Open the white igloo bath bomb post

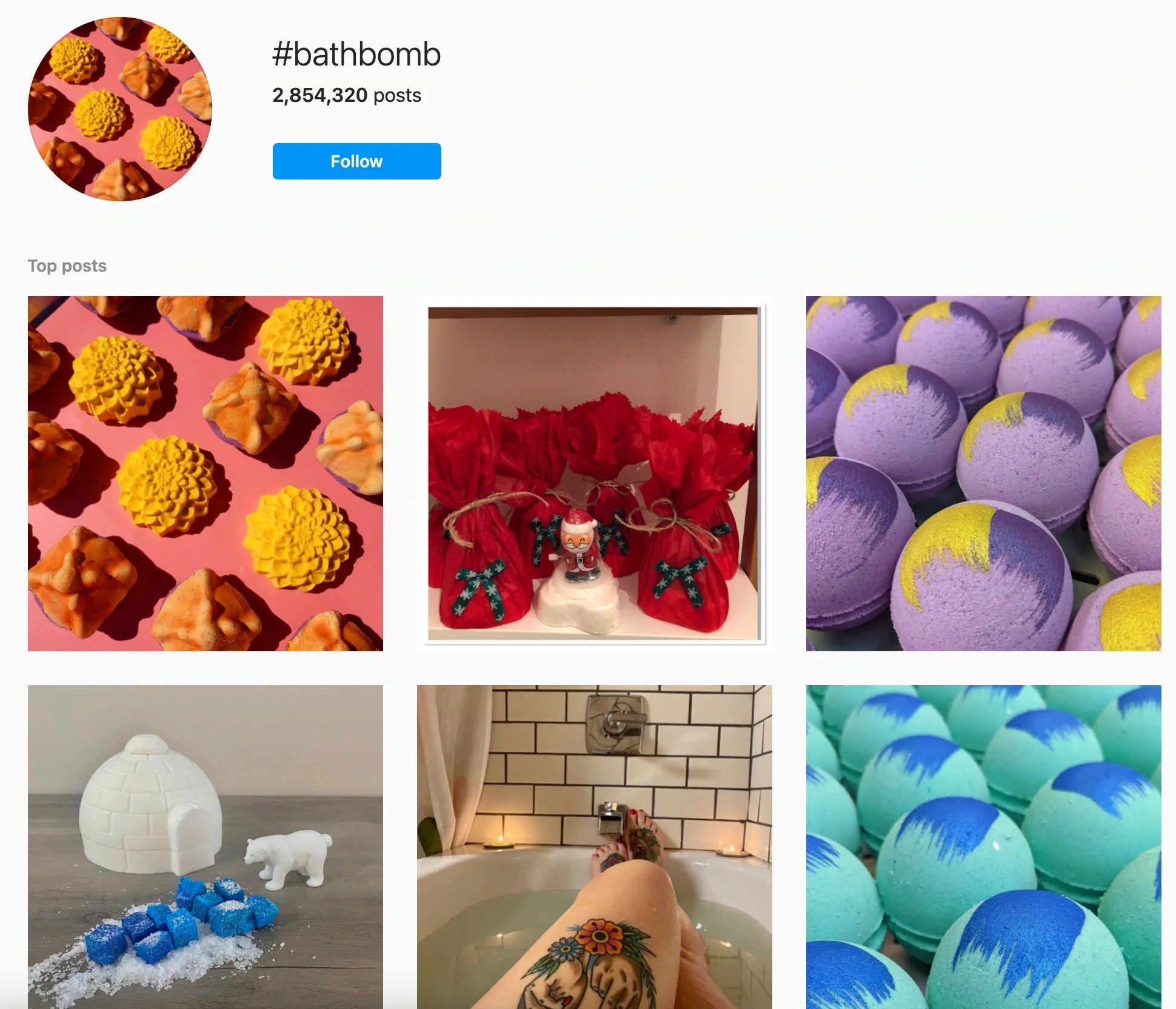click(205, 847)
